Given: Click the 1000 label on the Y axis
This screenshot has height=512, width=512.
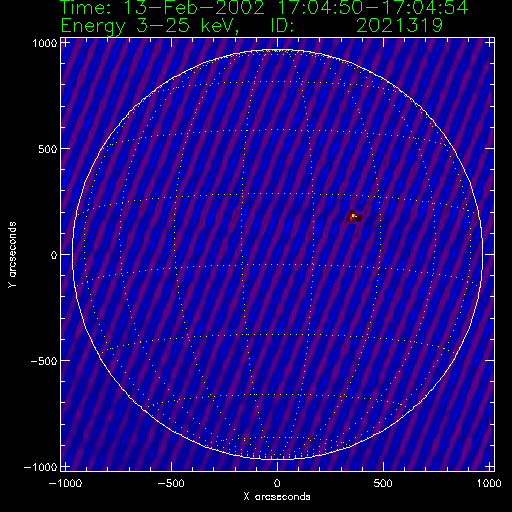Looking at the screenshot, I should pyautogui.click(x=44, y=43).
